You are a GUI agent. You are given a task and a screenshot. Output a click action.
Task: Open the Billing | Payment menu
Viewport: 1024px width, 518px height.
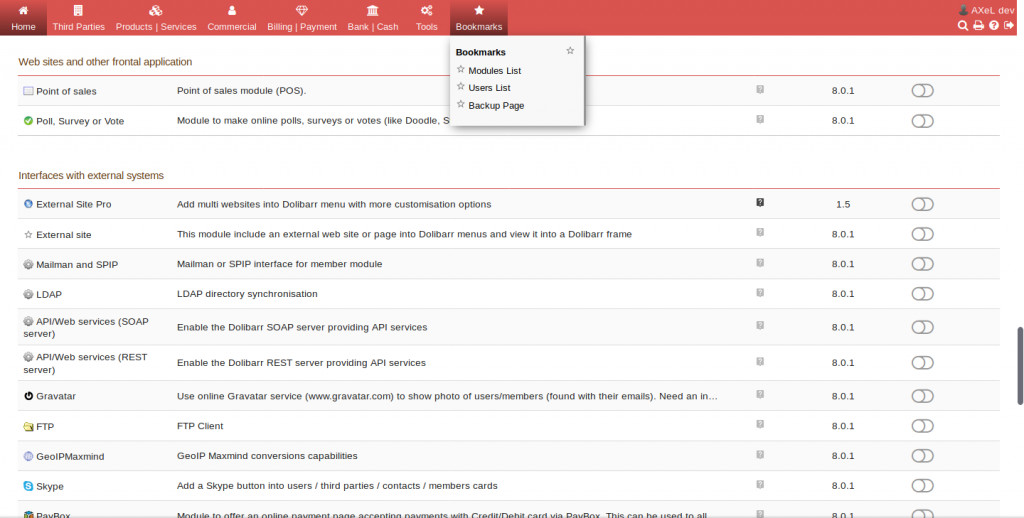[302, 17]
